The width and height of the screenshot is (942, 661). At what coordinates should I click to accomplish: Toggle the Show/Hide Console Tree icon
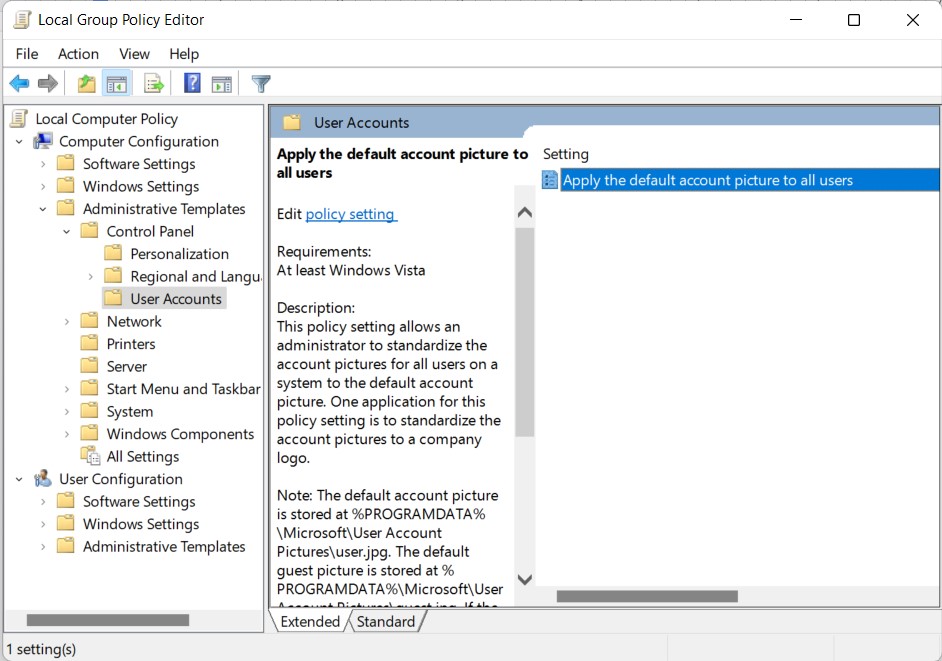coord(117,84)
